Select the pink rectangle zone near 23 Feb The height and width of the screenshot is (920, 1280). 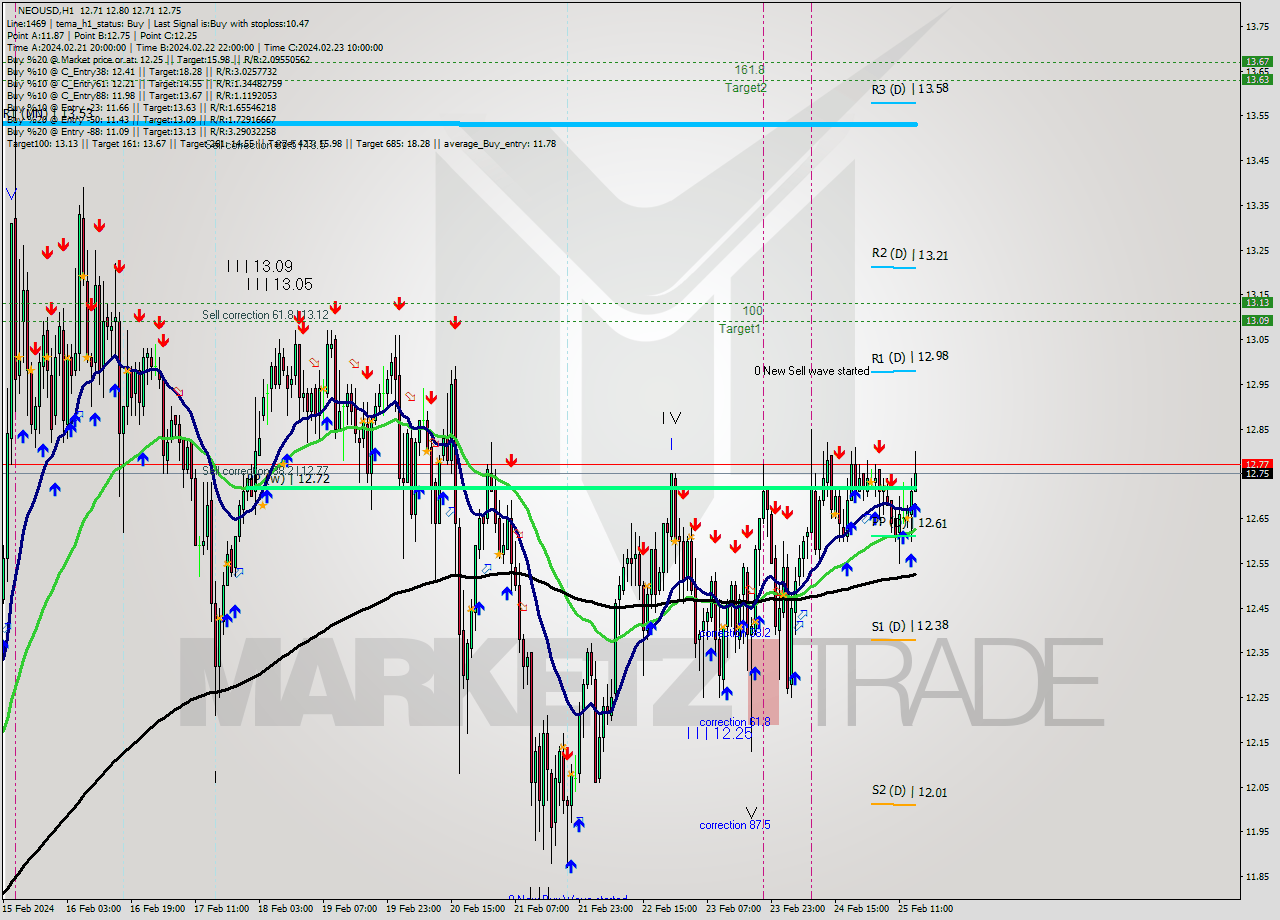click(x=763, y=681)
